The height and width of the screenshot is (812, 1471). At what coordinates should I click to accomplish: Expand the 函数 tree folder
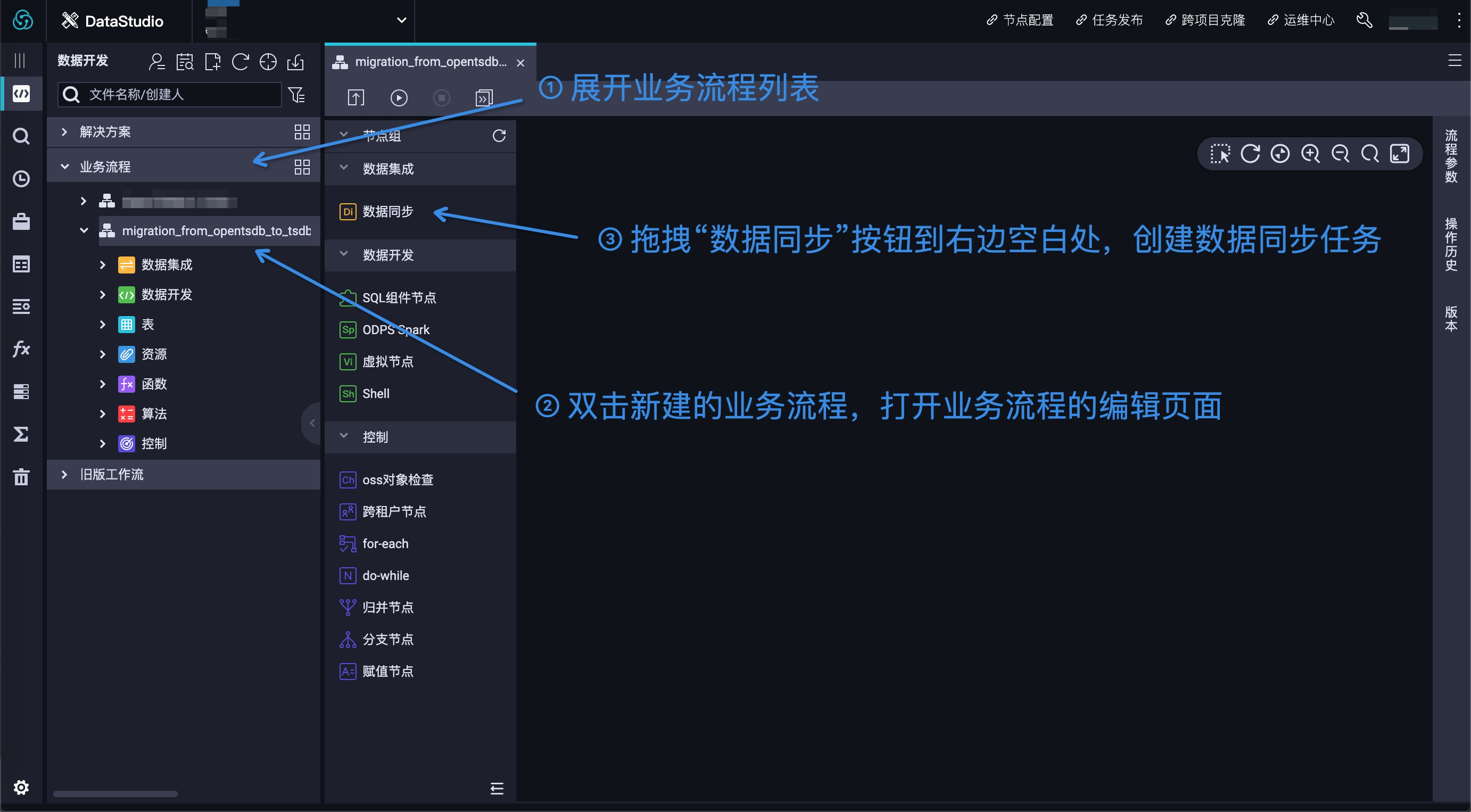pos(103,384)
